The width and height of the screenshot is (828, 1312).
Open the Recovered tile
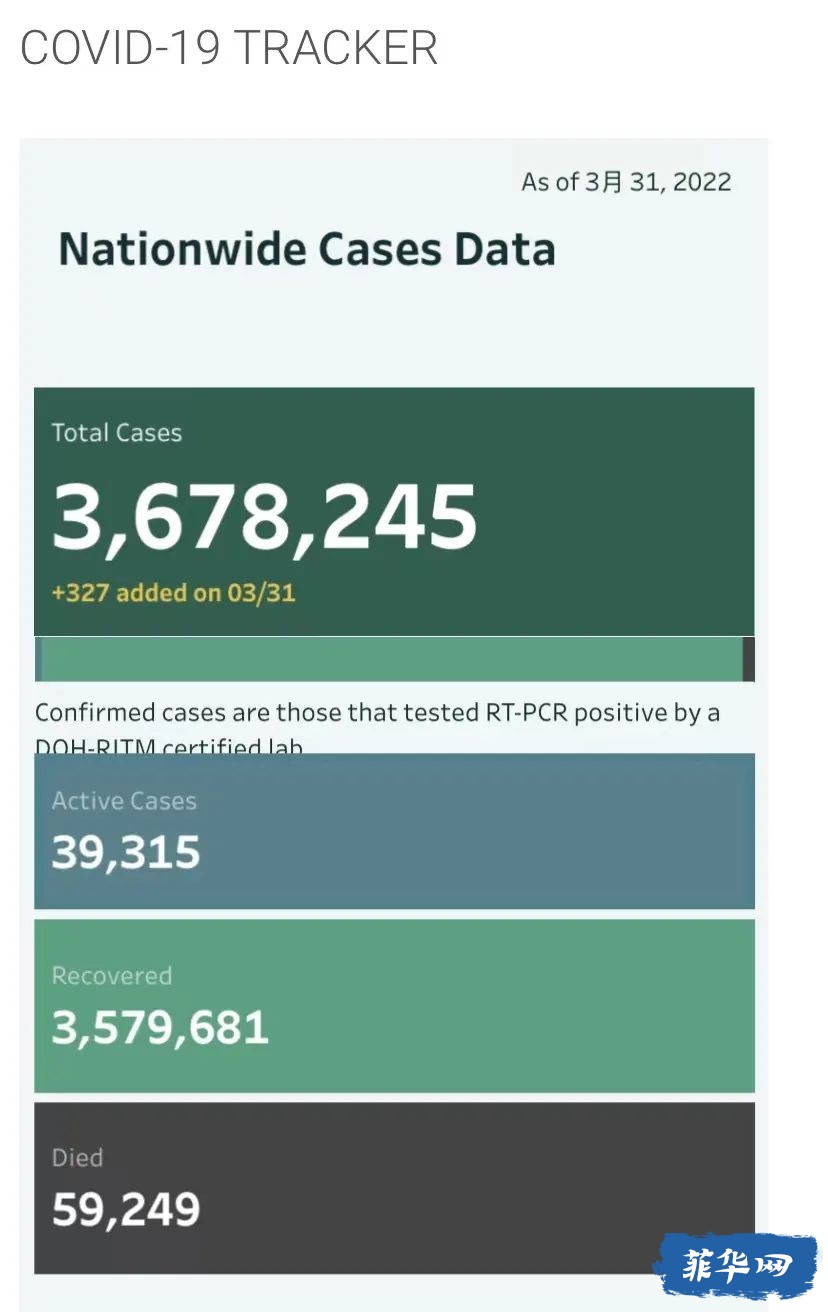tap(394, 1006)
